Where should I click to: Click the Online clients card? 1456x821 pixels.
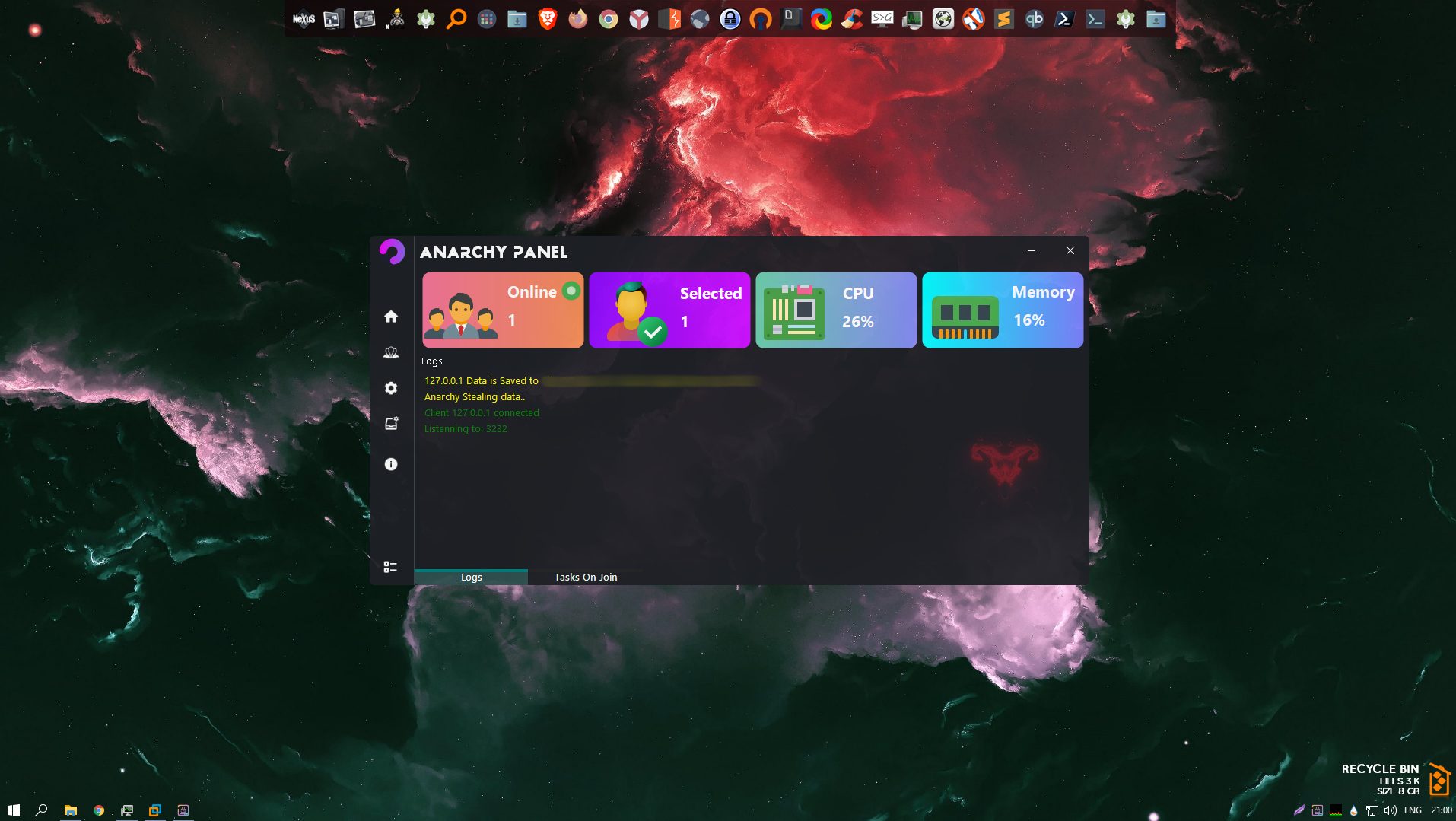(503, 310)
